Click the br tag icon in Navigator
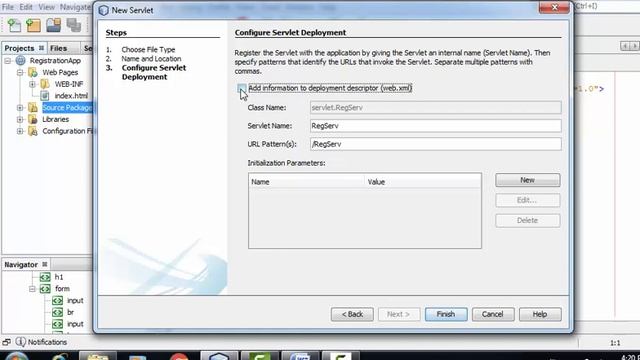This screenshot has width=640, height=360. (x=57, y=312)
